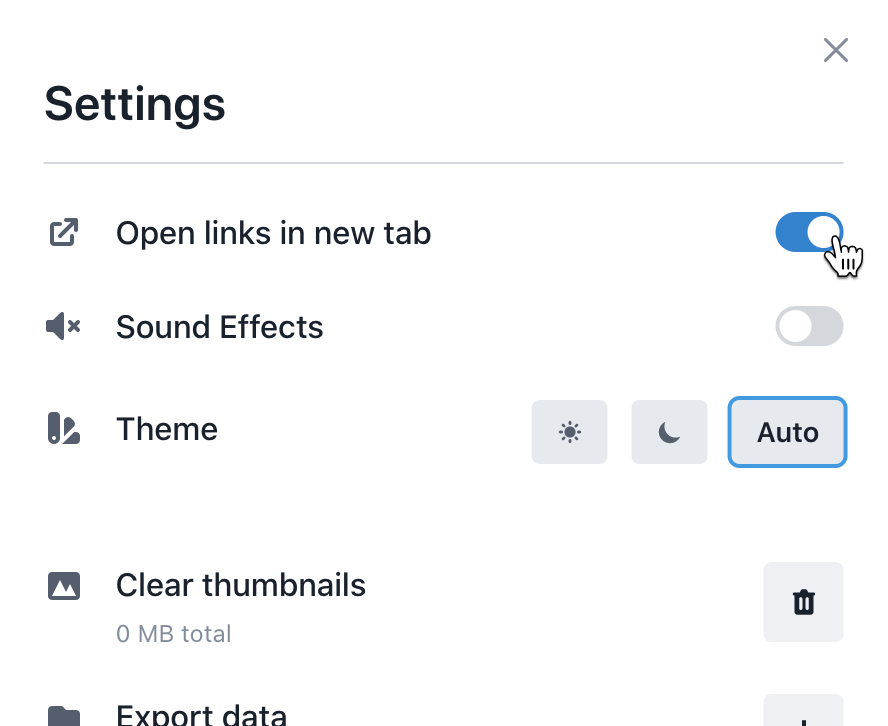Click the image icon beside Clear thumbnails
This screenshot has width=888, height=726.
tap(63, 586)
